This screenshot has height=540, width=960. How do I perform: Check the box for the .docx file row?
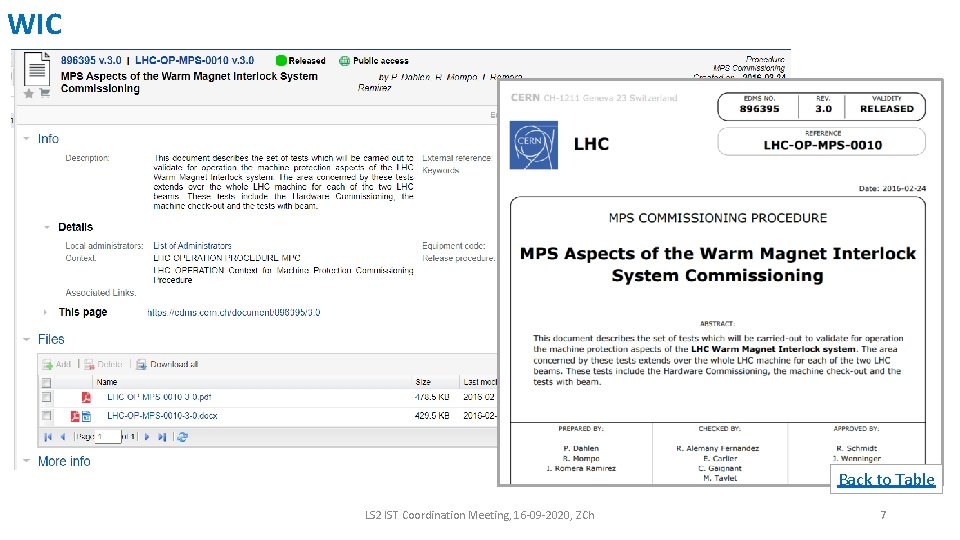(47, 416)
